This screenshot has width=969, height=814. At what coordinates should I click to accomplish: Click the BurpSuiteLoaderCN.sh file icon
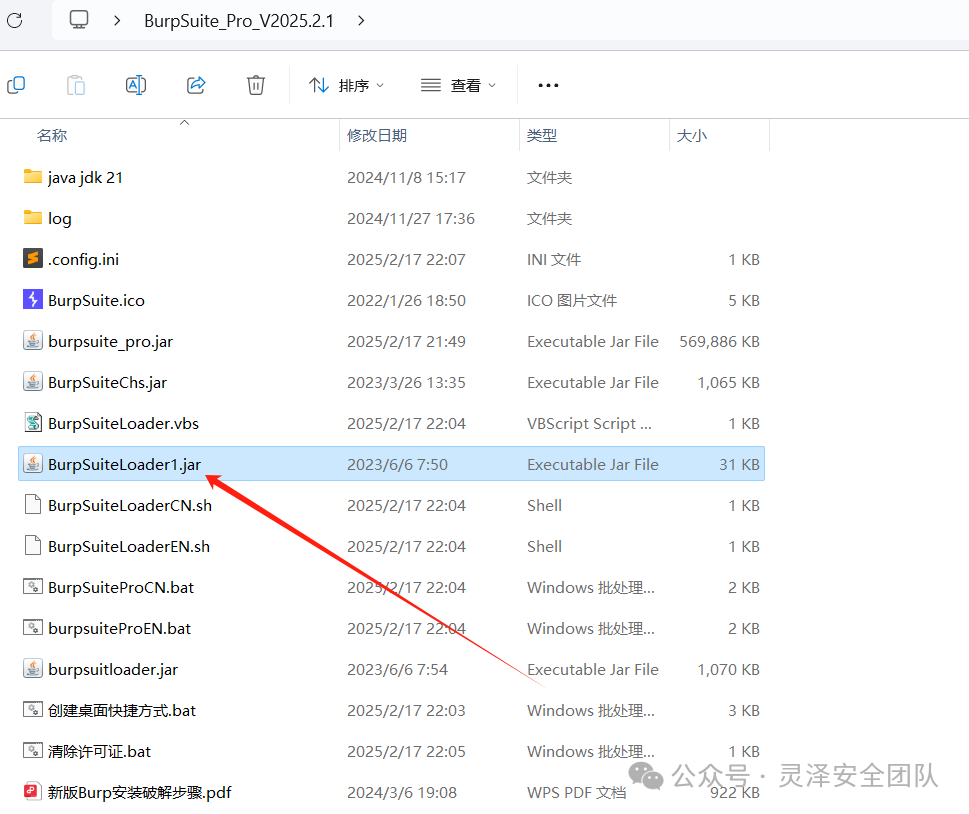click(33, 504)
